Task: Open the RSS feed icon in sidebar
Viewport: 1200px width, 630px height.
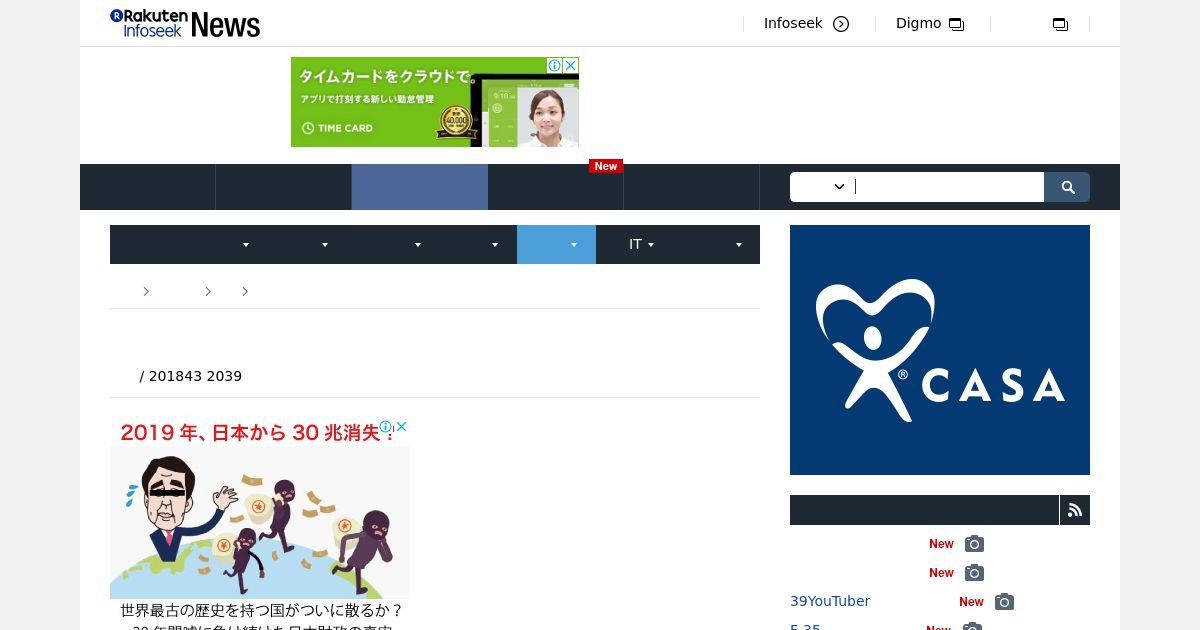Action: pos(1075,510)
